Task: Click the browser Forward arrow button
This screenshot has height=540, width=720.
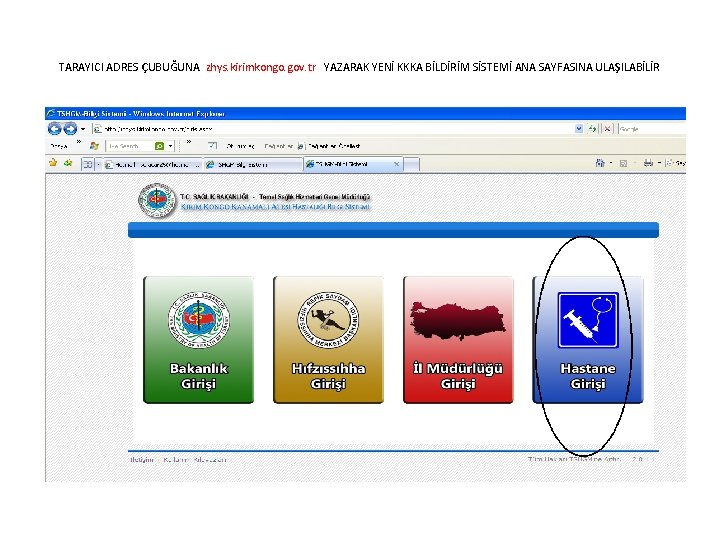Action: [x=70, y=129]
